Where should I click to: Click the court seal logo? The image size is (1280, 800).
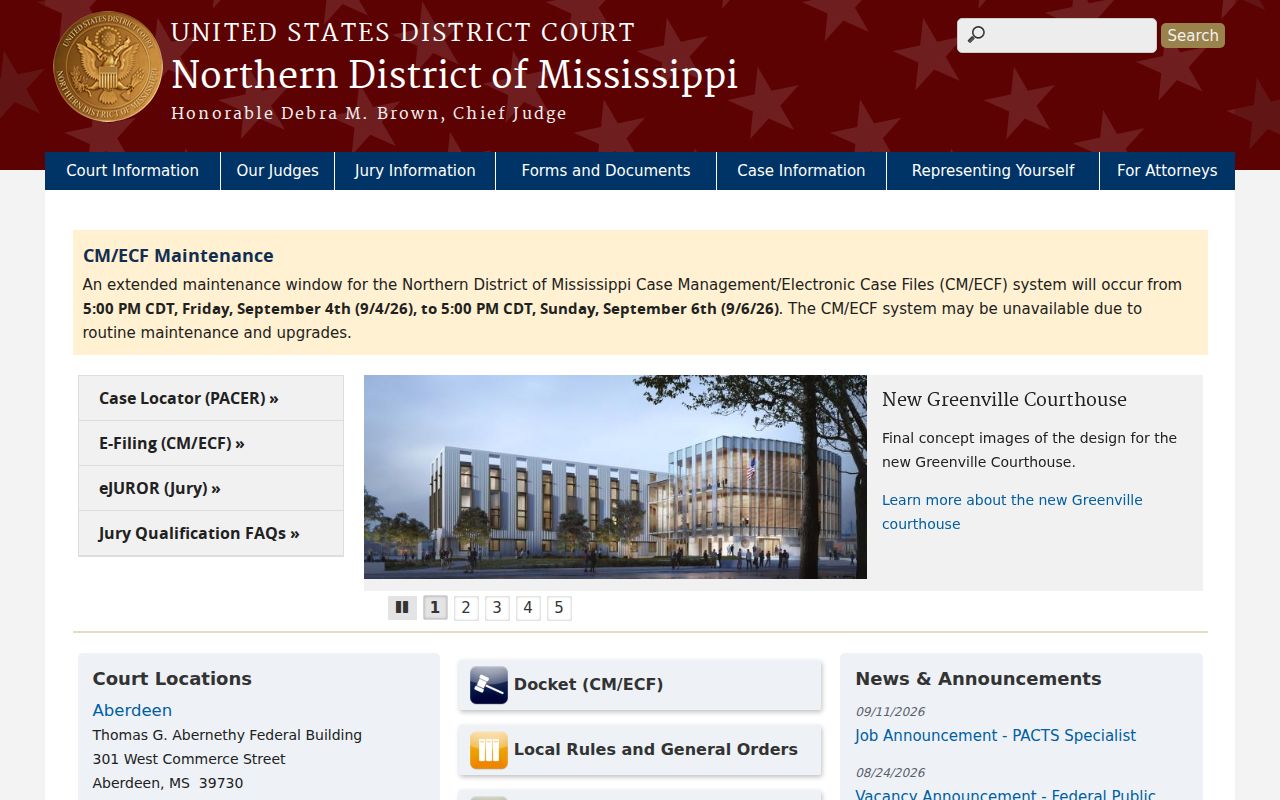(x=108, y=67)
